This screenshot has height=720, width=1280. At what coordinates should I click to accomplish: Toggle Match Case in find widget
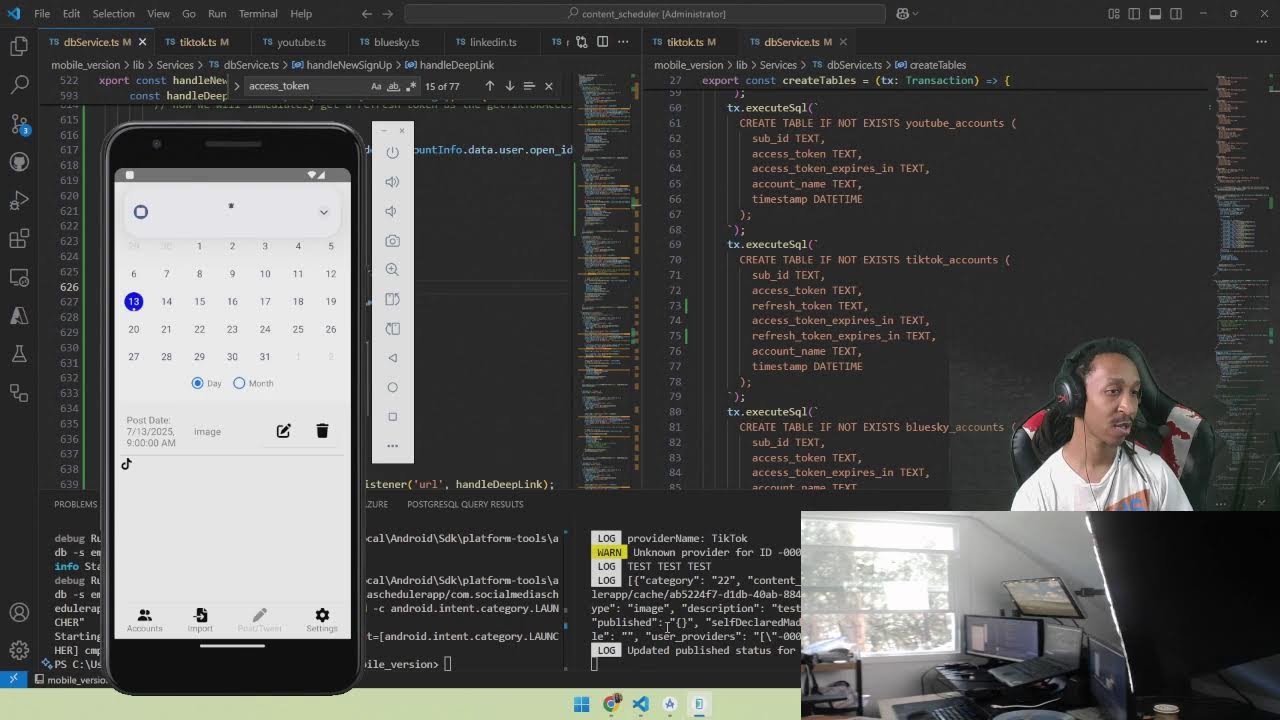pos(376,86)
